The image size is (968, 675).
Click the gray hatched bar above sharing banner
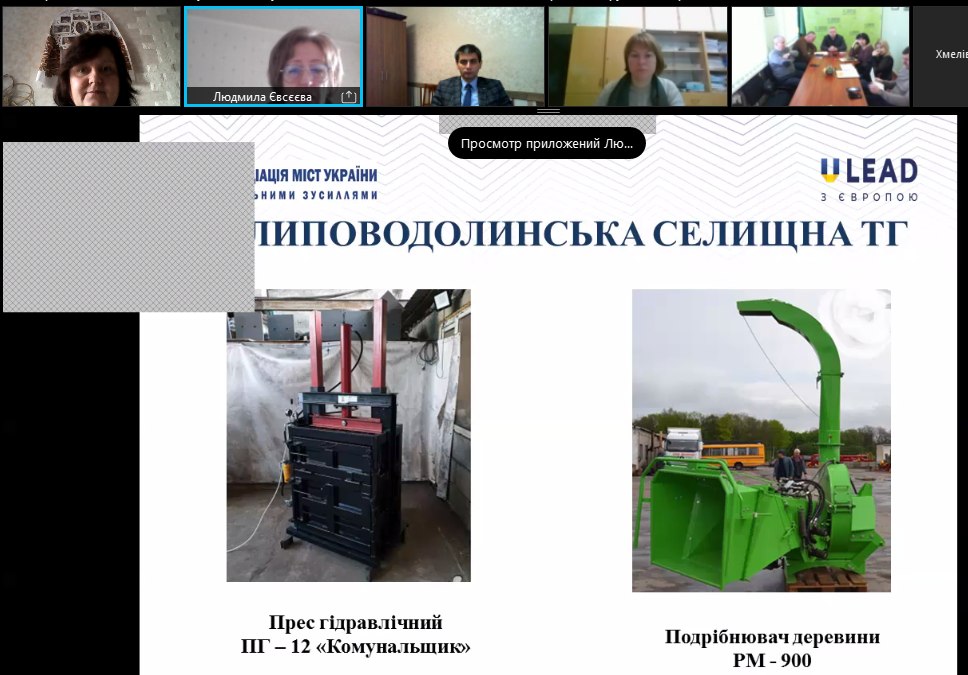point(547,123)
